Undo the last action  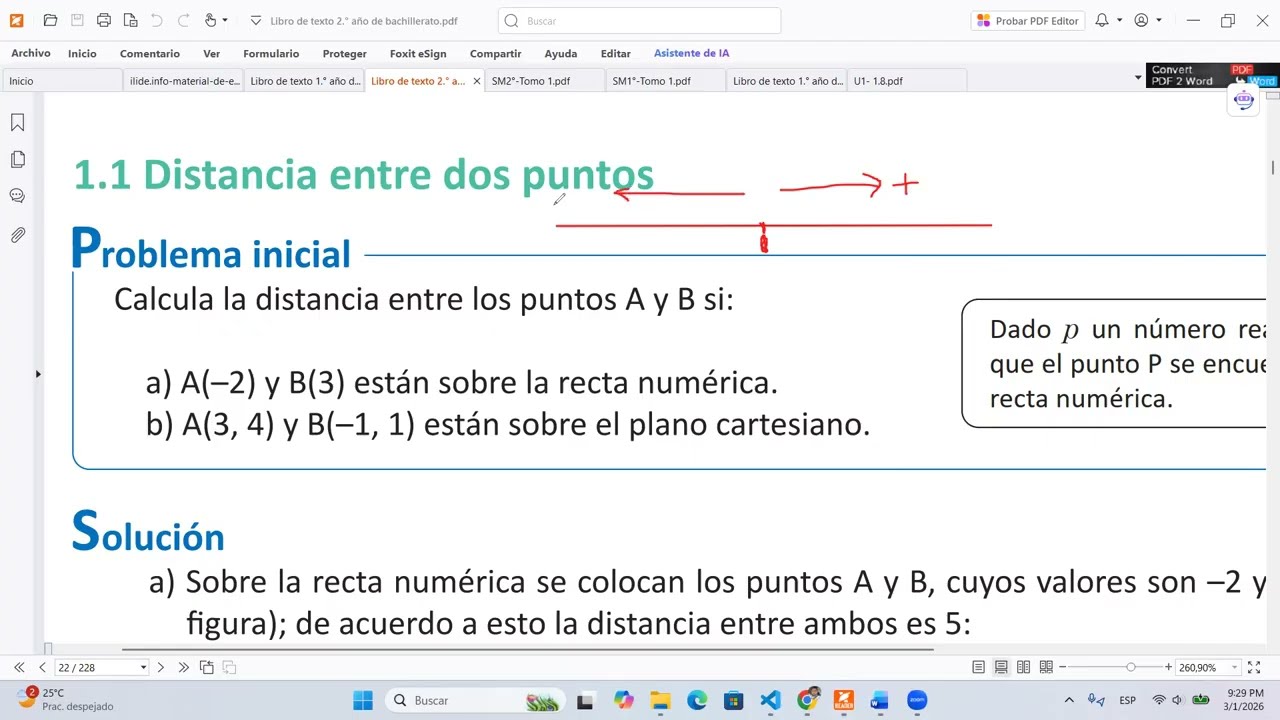point(157,20)
